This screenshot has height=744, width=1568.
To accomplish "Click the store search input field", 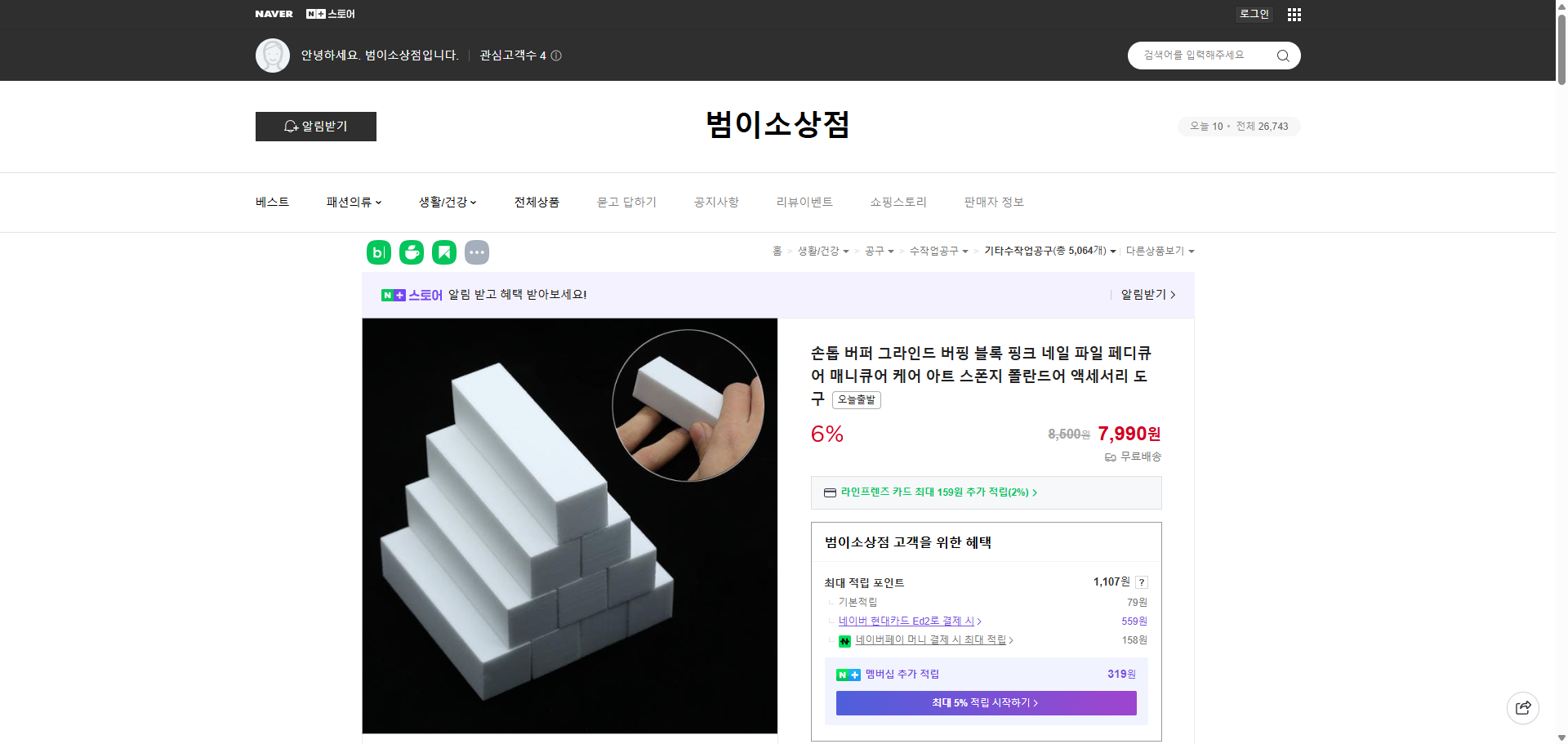I will (1200, 56).
